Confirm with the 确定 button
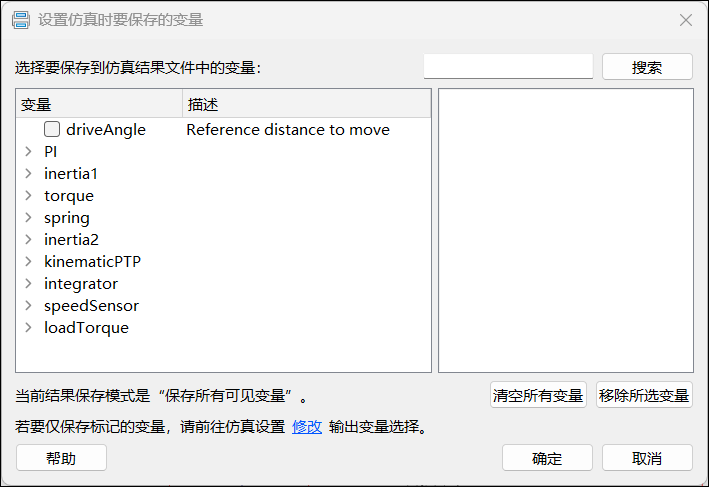 [x=547, y=458]
